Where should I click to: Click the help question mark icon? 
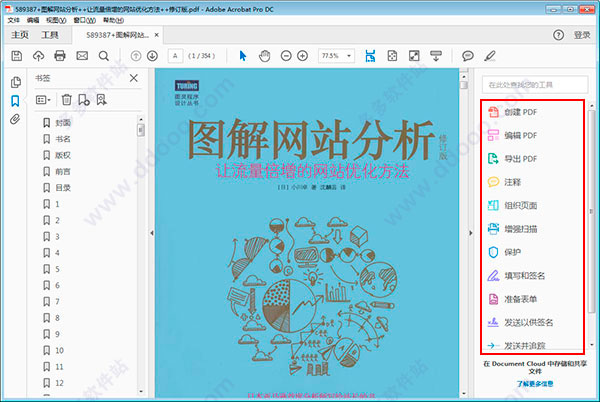[558, 35]
